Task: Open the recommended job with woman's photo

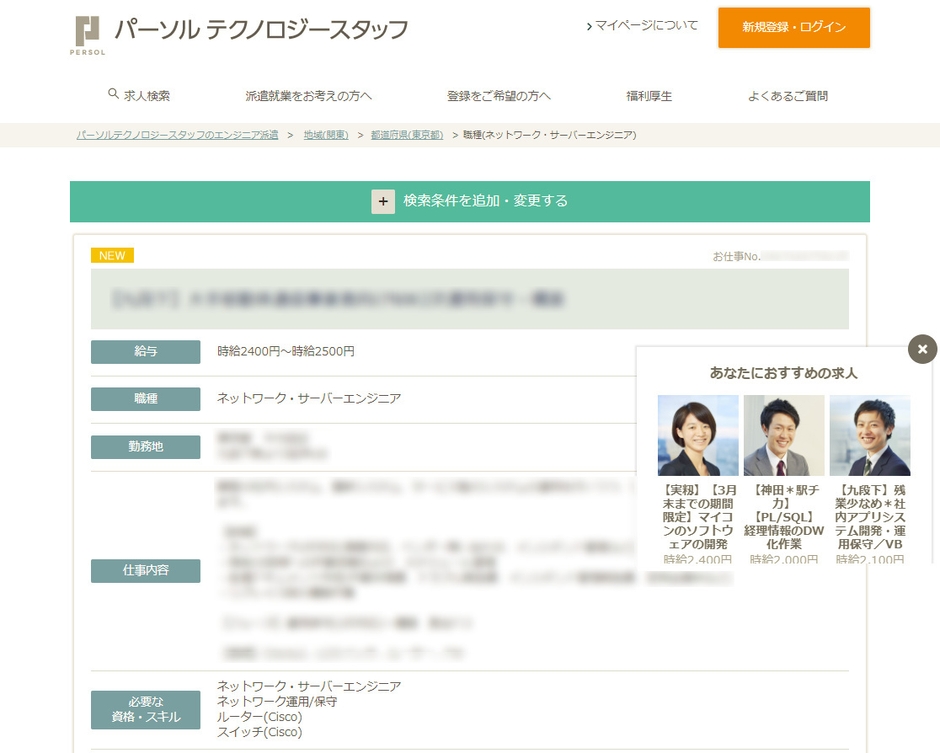Action: [x=697, y=435]
